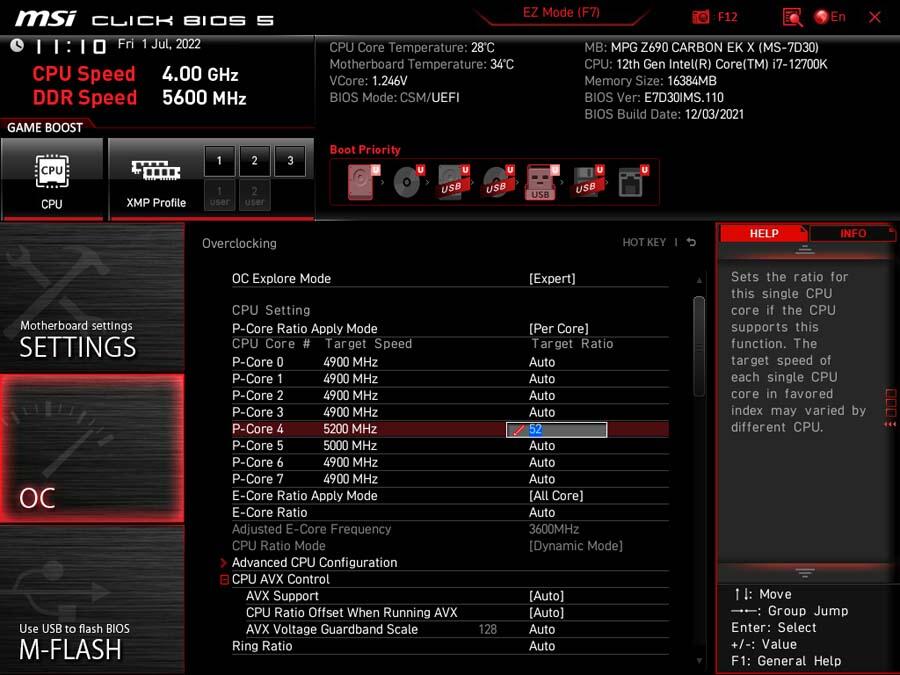Switch to the INFO tab

point(853,233)
